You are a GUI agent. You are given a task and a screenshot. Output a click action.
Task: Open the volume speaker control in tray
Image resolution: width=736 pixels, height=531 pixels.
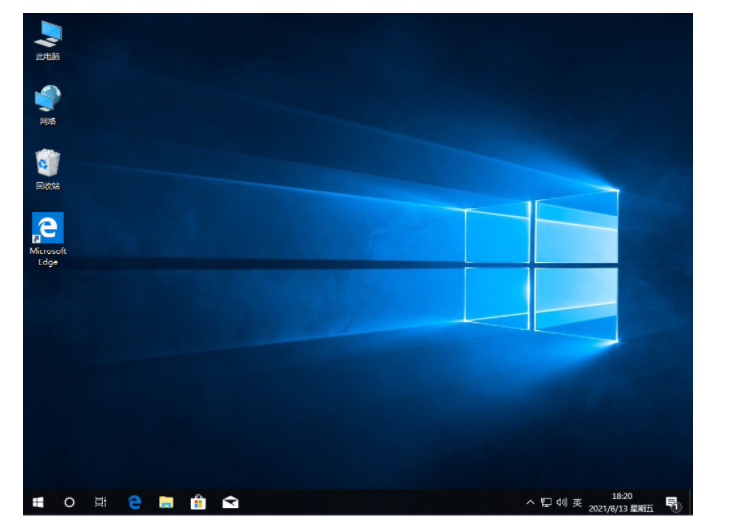pyautogui.click(x=562, y=502)
